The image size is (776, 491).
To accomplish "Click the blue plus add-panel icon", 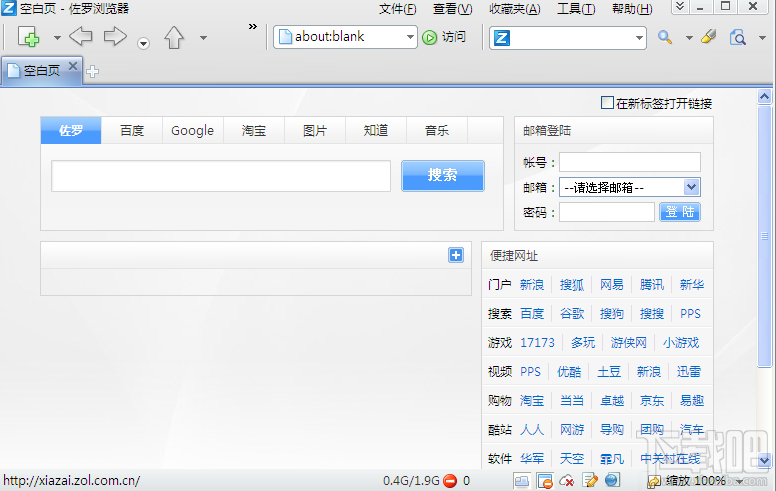I will pos(456,255).
